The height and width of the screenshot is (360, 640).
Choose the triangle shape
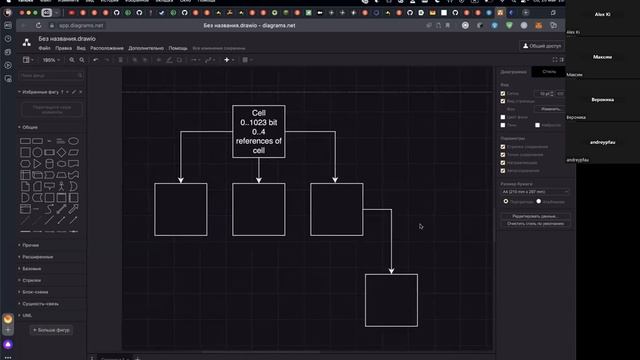(37, 164)
